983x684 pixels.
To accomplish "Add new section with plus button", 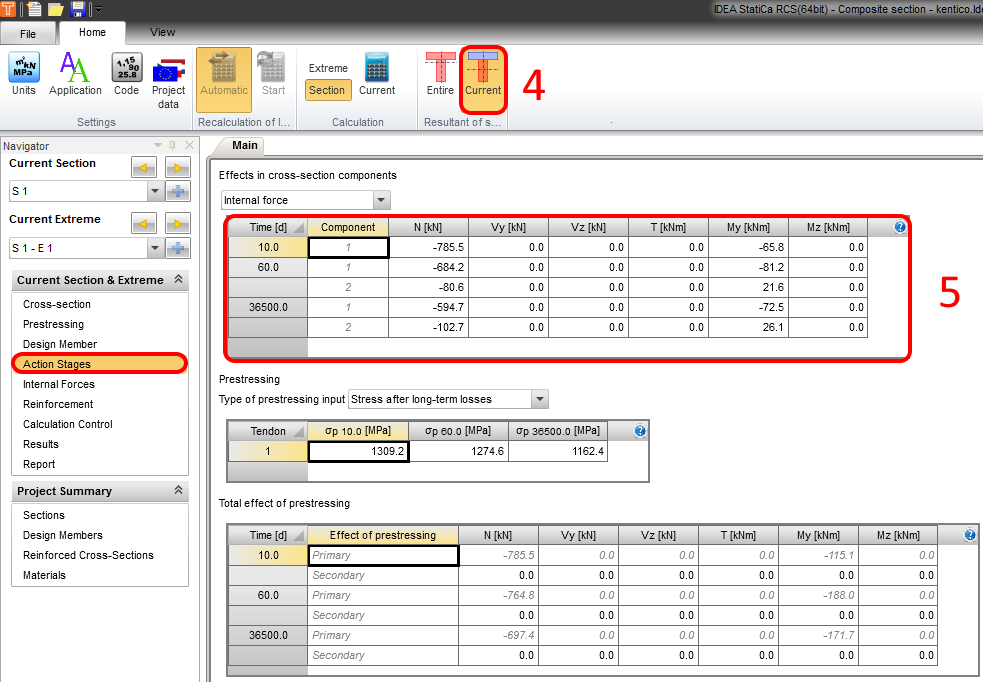I will pos(179,191).
